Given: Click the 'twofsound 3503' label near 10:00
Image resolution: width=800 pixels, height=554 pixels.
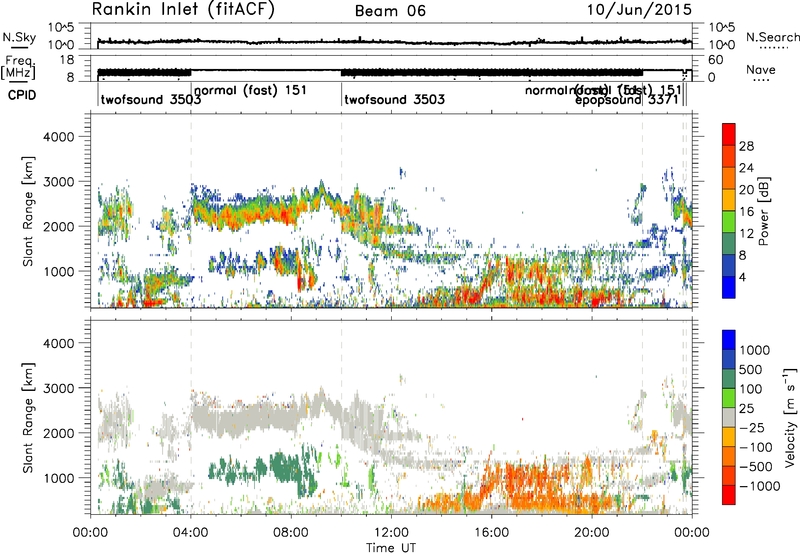Looking at the screenshot, I should click(x=394, y=99).
